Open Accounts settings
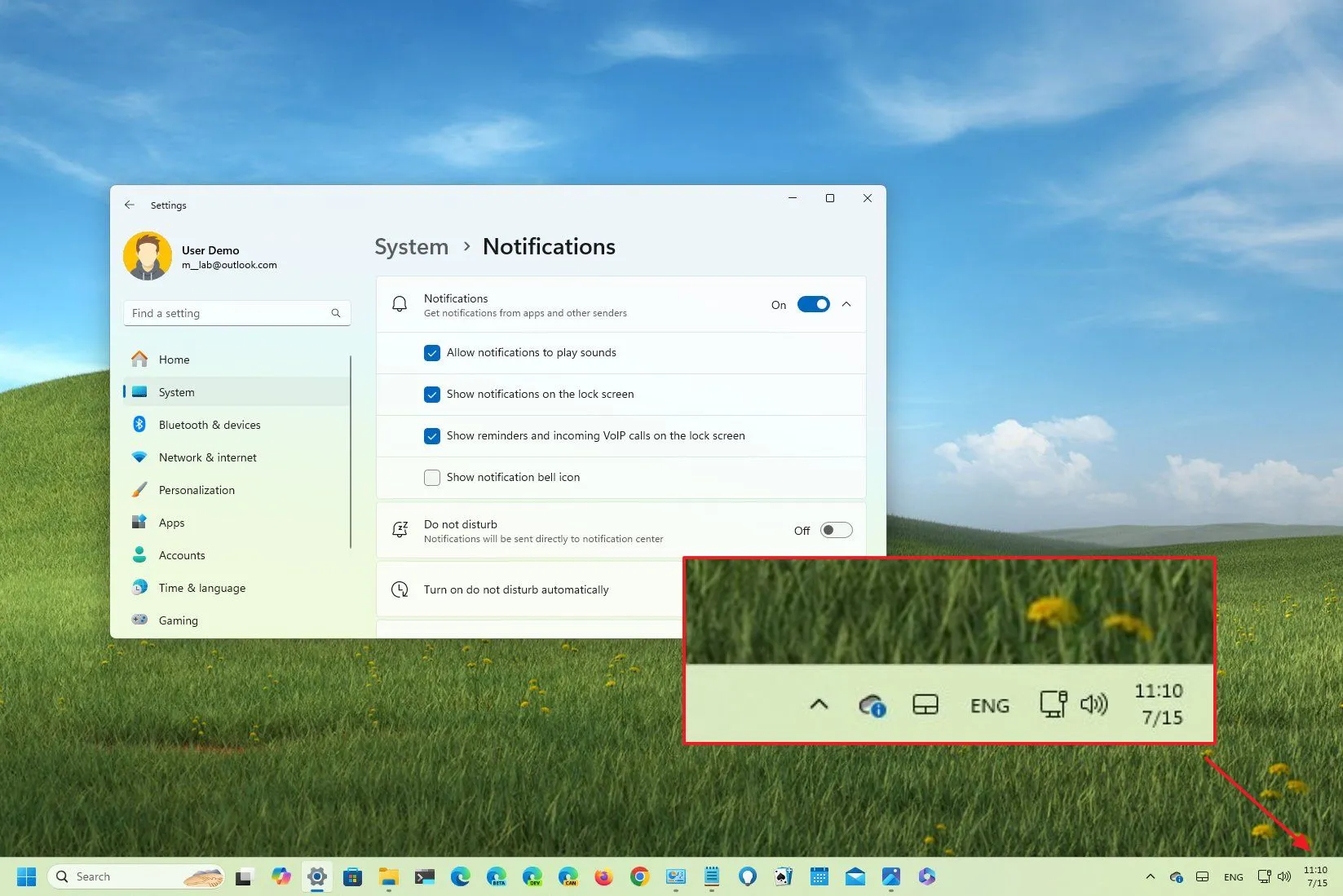 [181, 555]
